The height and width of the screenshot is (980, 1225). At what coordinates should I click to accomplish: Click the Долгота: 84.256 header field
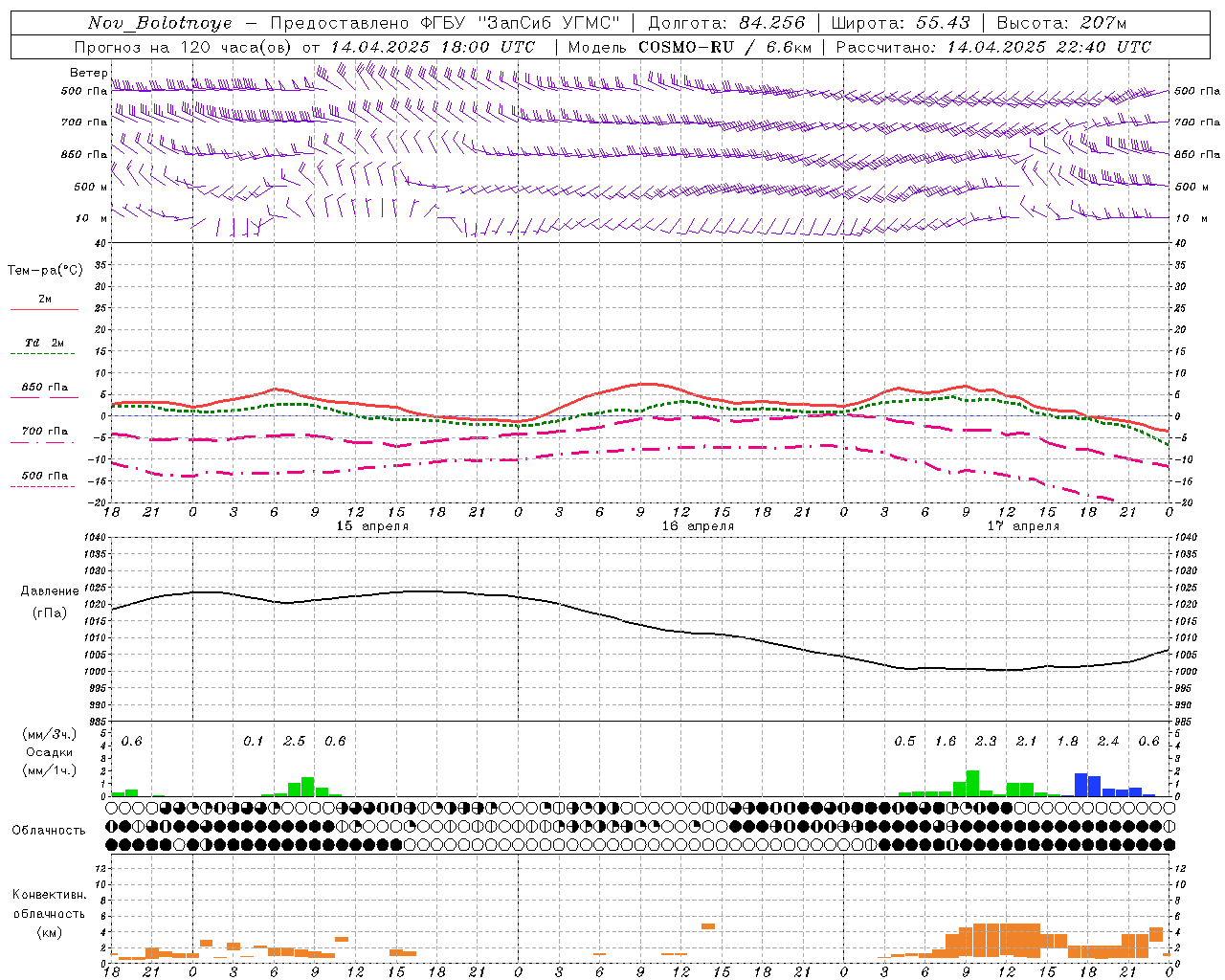pos(726,23)
